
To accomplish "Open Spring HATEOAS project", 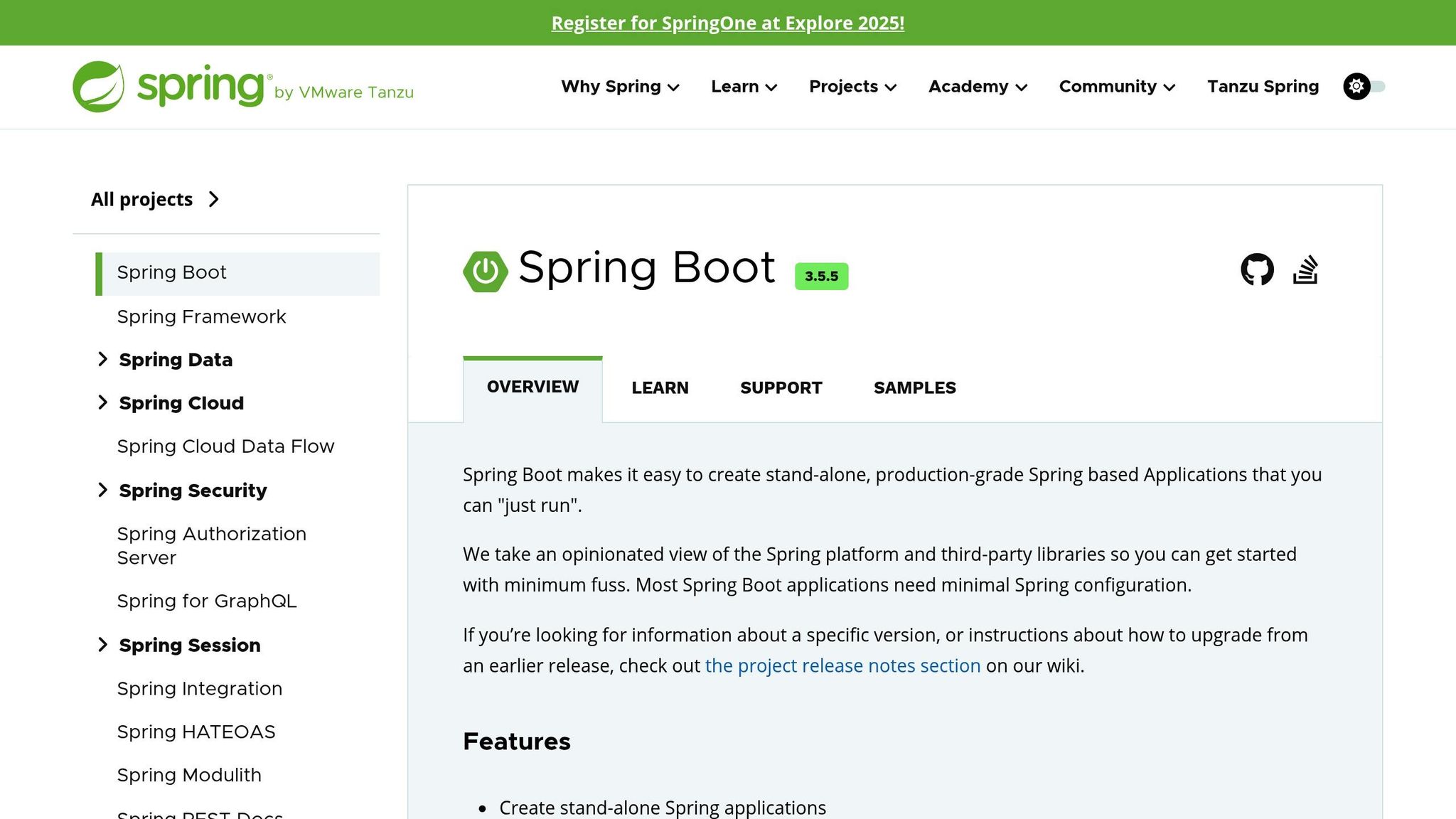I will pyautogui.click(x=196, y=732).
